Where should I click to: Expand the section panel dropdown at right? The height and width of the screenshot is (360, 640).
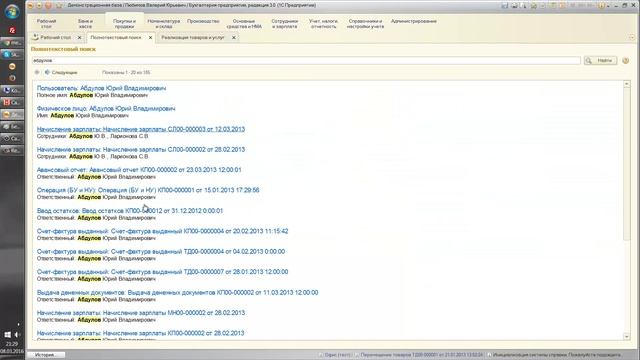click(x=631, y=38)
